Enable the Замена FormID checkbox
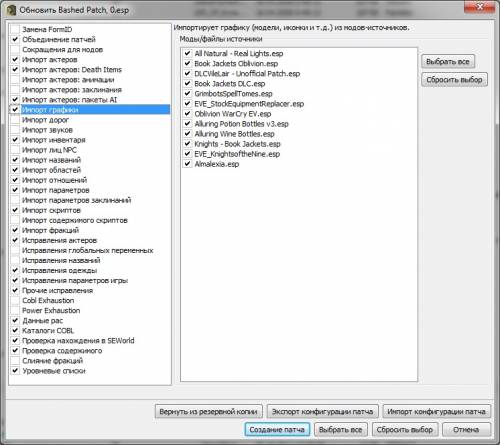This screenshot has width=500, height=445. point(15,29)
